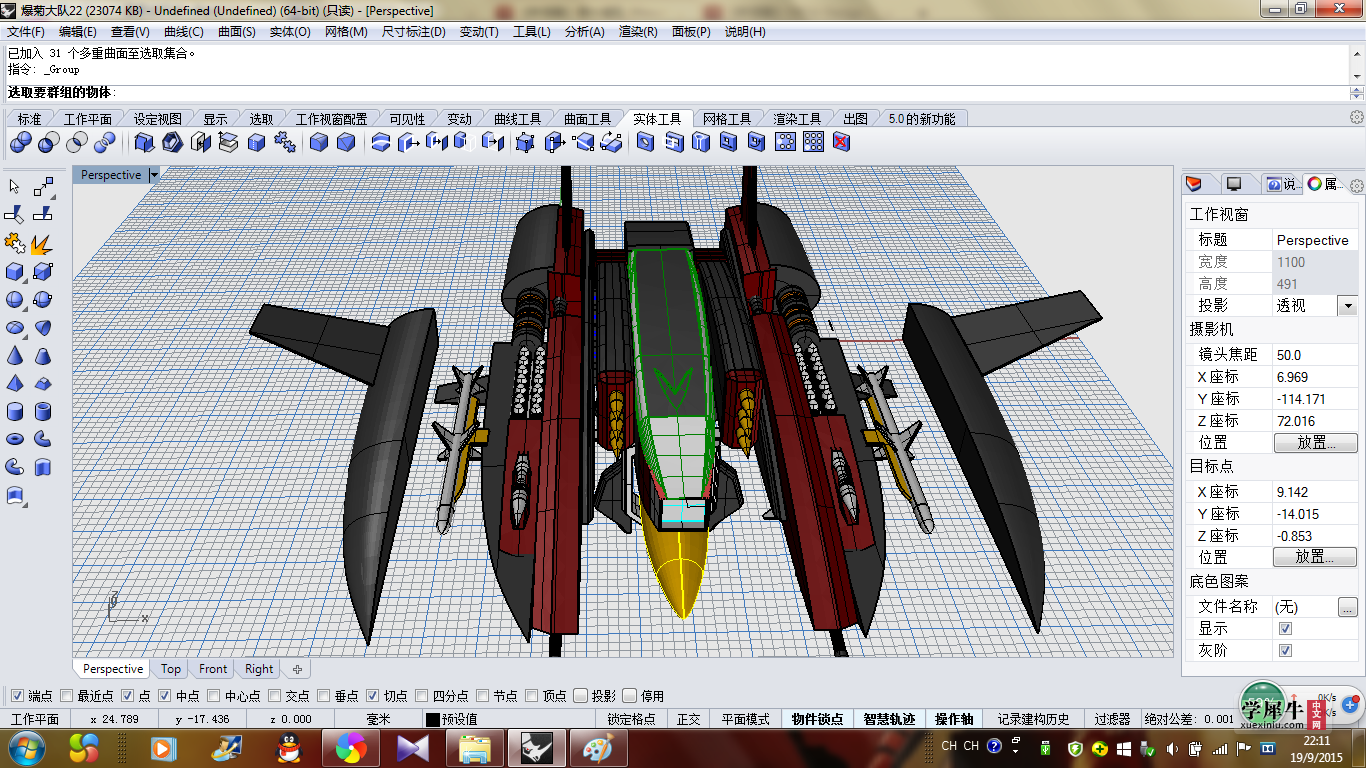Switch to the 曲面工具 toolbar tab
This screenshot has width=1366, height=768.
(587, 119)
